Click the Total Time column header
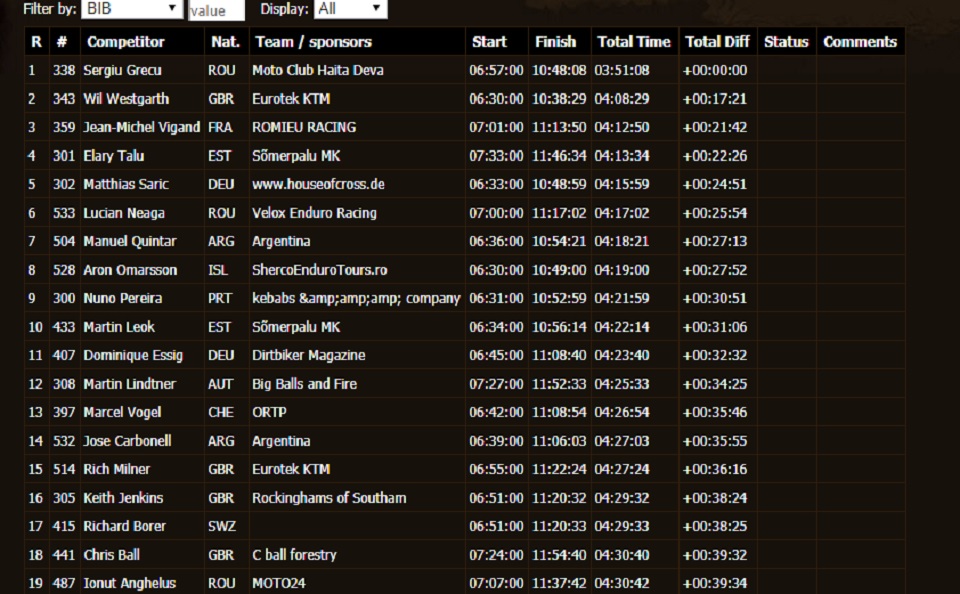Viewport: 960px width, 594px height. 633,42
